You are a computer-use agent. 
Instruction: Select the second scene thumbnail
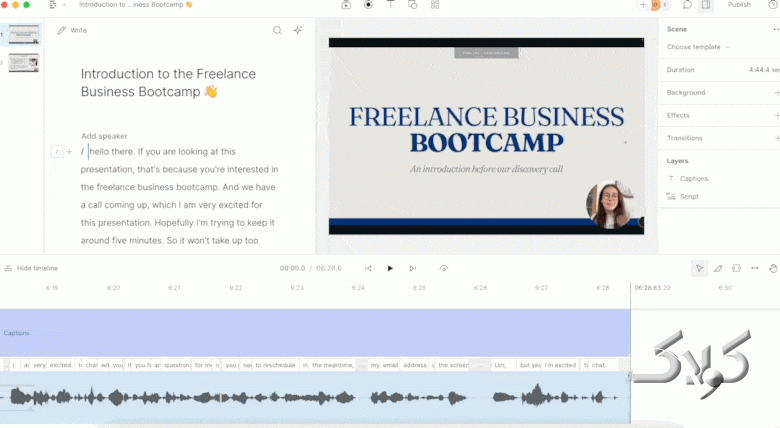[24, 63]
